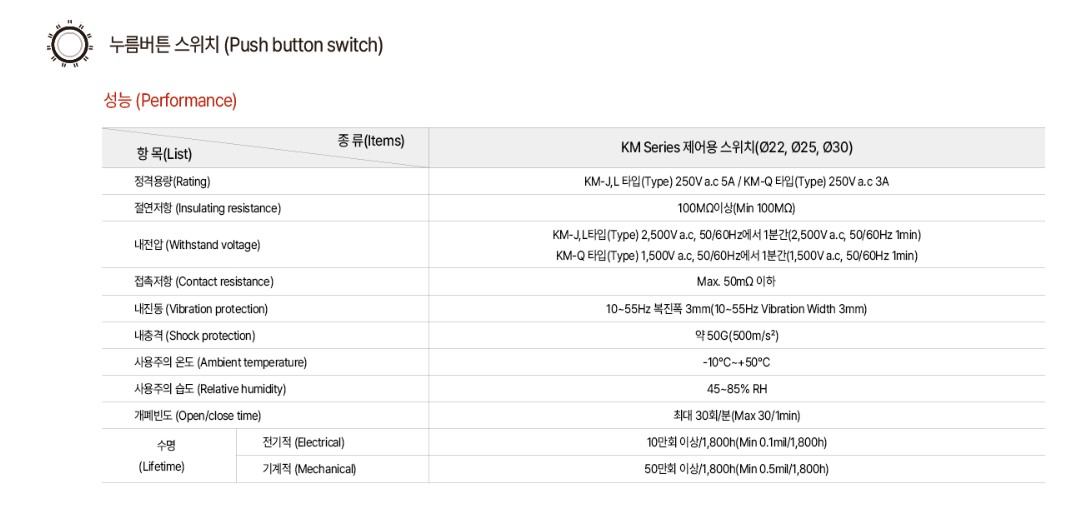Select the 전기적 (Electrical) lifetime label
This screenshot has height=517, width=1066.
coord(303,442)
